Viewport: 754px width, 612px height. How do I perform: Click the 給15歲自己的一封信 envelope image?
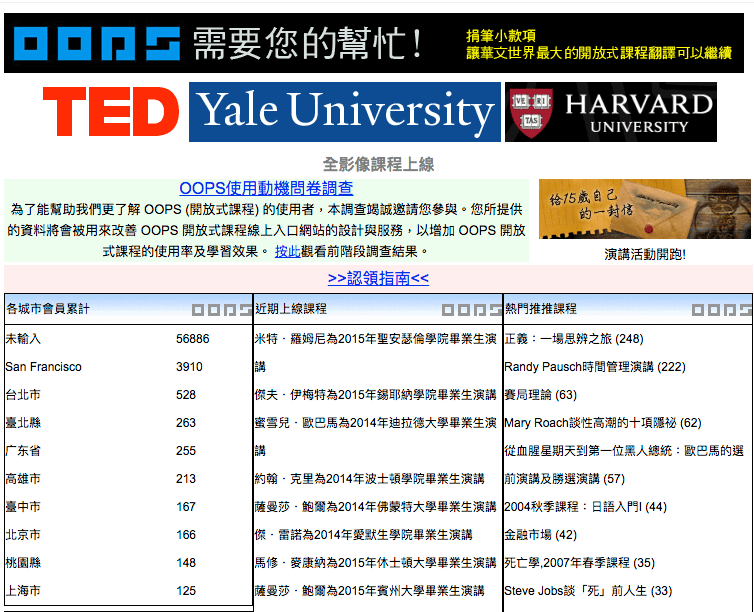(x=644, y=209)
